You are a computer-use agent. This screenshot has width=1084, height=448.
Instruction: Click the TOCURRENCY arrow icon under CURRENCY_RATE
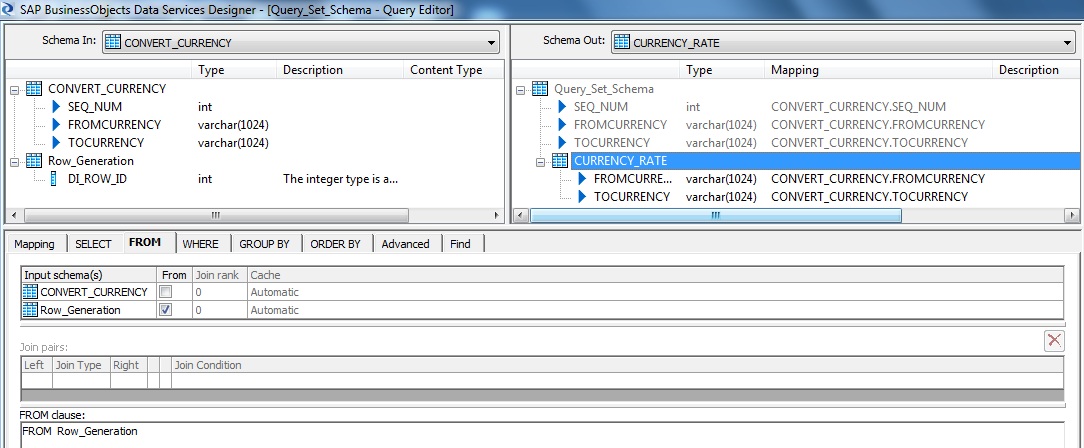pyautogui.click(x=583, y=196)
